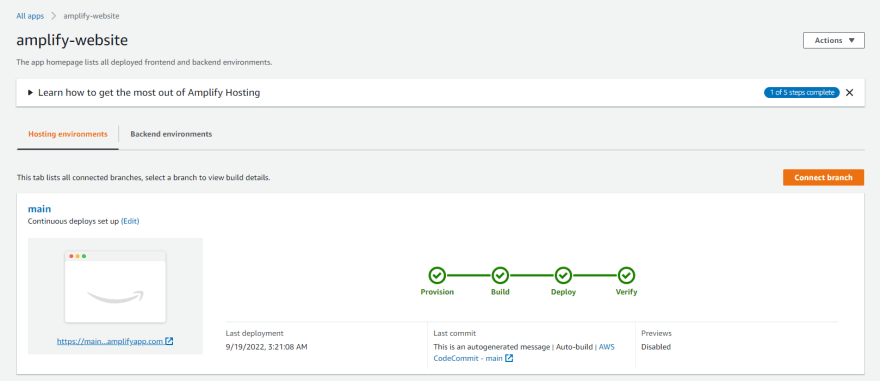Screen dimensions: 880x381
Task: Click the website preview thumbnail
Action: point(115,286)
